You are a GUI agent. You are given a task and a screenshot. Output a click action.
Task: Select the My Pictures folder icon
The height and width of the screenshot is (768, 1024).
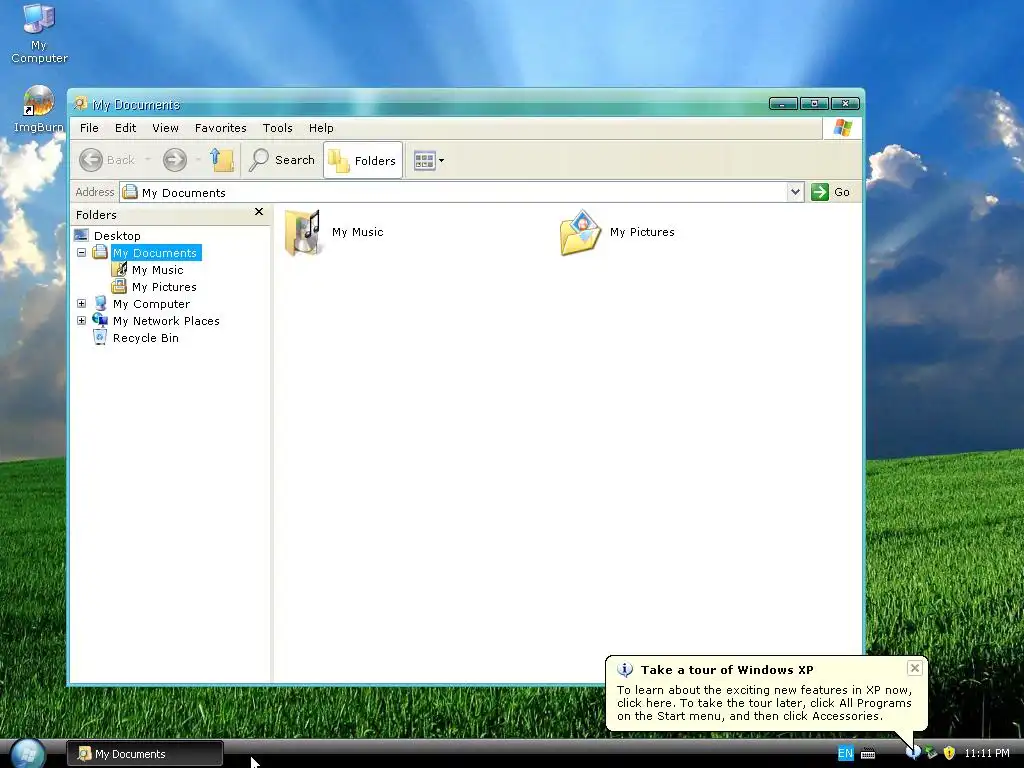point(580,232)
